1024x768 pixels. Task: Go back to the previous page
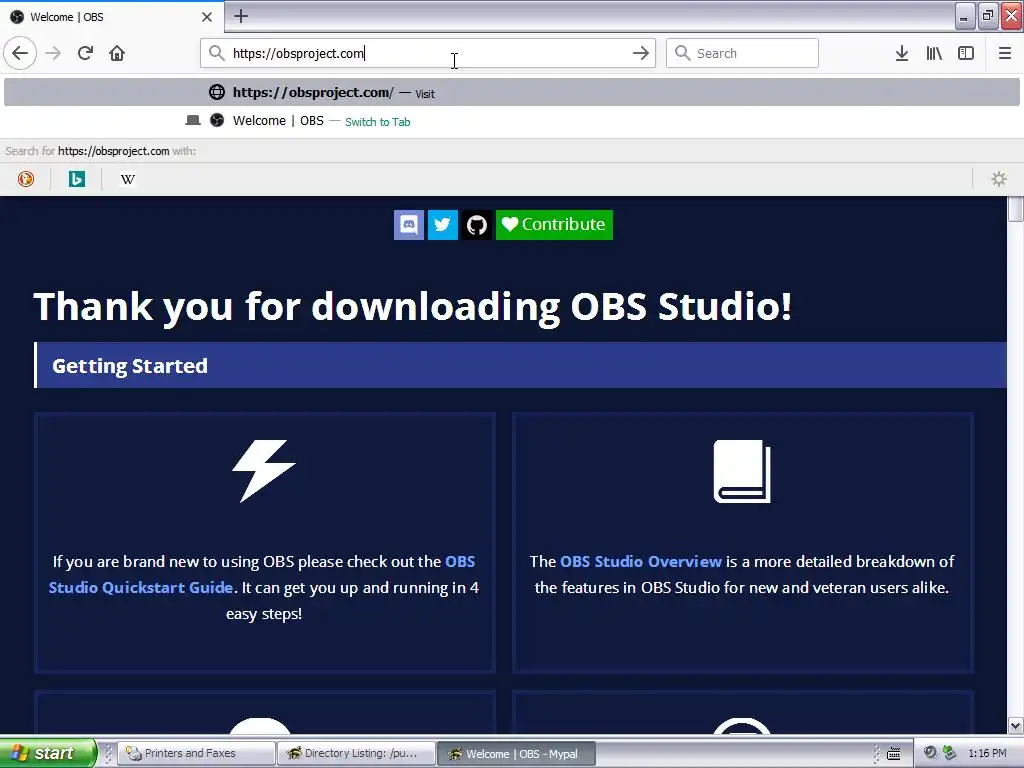pyautogui.click(x=20, y=53)
